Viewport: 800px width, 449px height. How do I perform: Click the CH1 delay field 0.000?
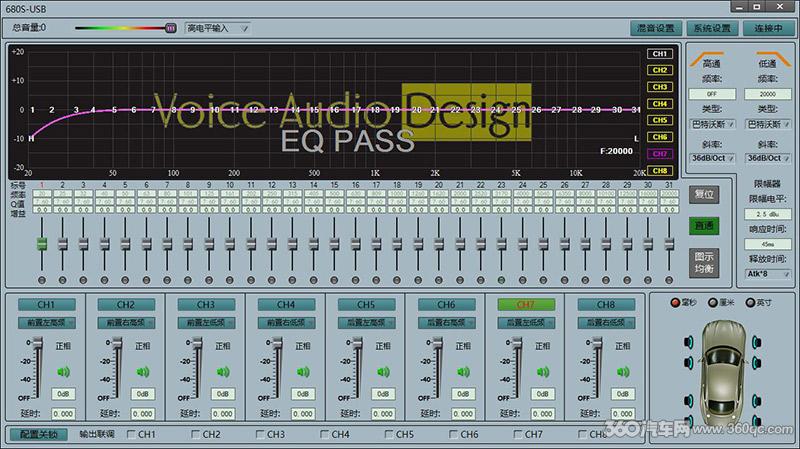click(63, 414)
